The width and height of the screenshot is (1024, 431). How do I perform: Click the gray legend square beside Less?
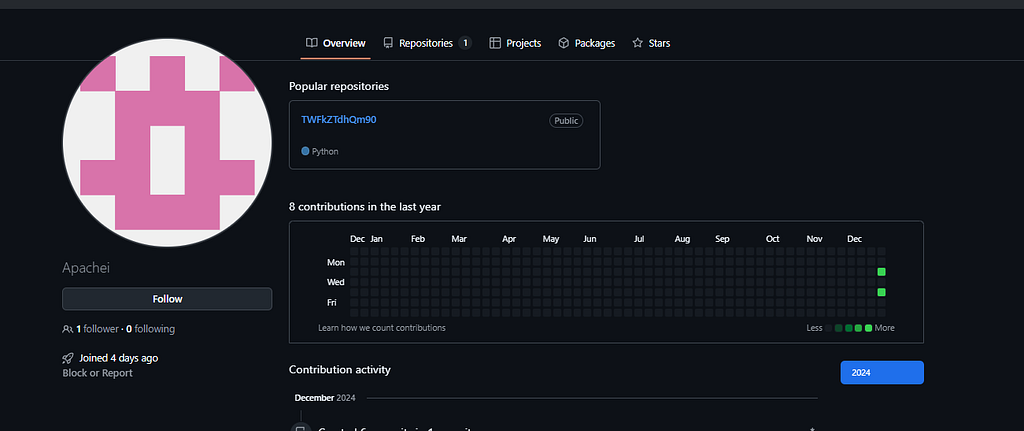tap(829, 328)
